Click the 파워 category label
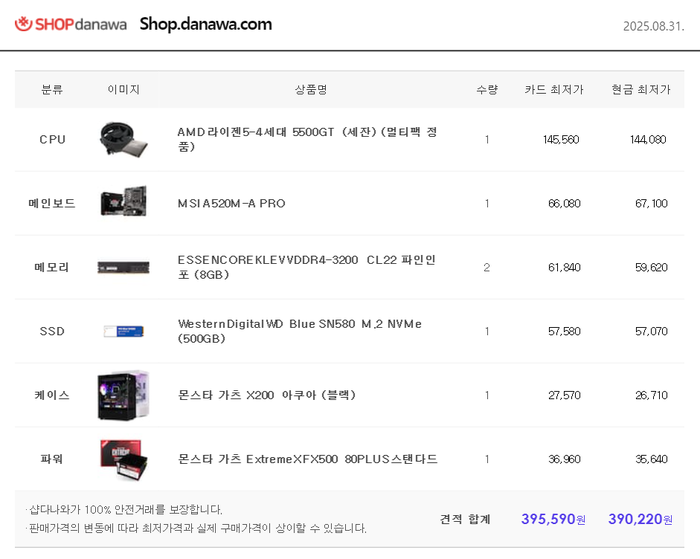The width and height of the screenshot is (700, 559). (52, 459)
